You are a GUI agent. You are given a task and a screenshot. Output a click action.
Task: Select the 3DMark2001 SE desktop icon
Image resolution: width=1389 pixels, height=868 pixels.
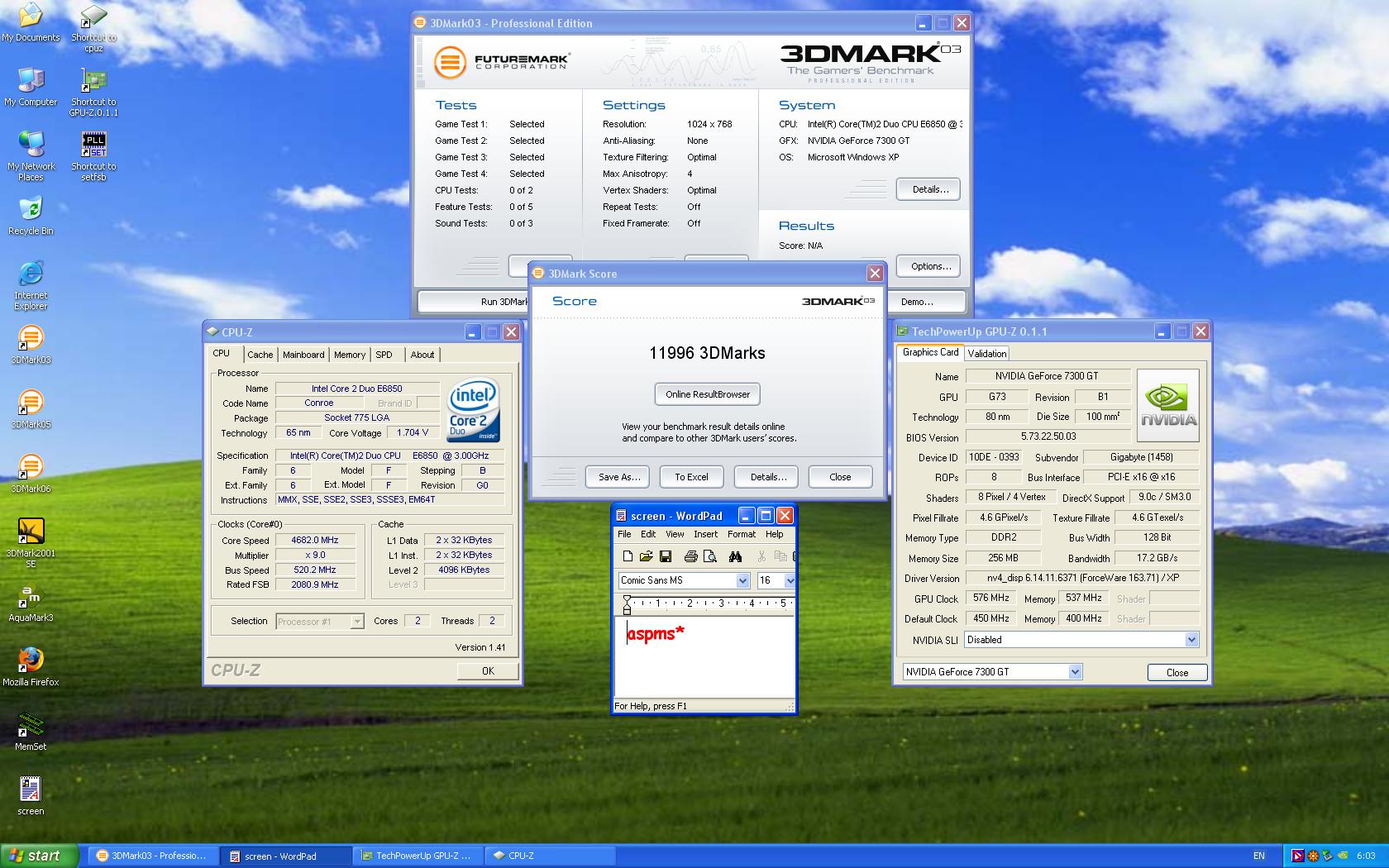[x=31, y=542]
